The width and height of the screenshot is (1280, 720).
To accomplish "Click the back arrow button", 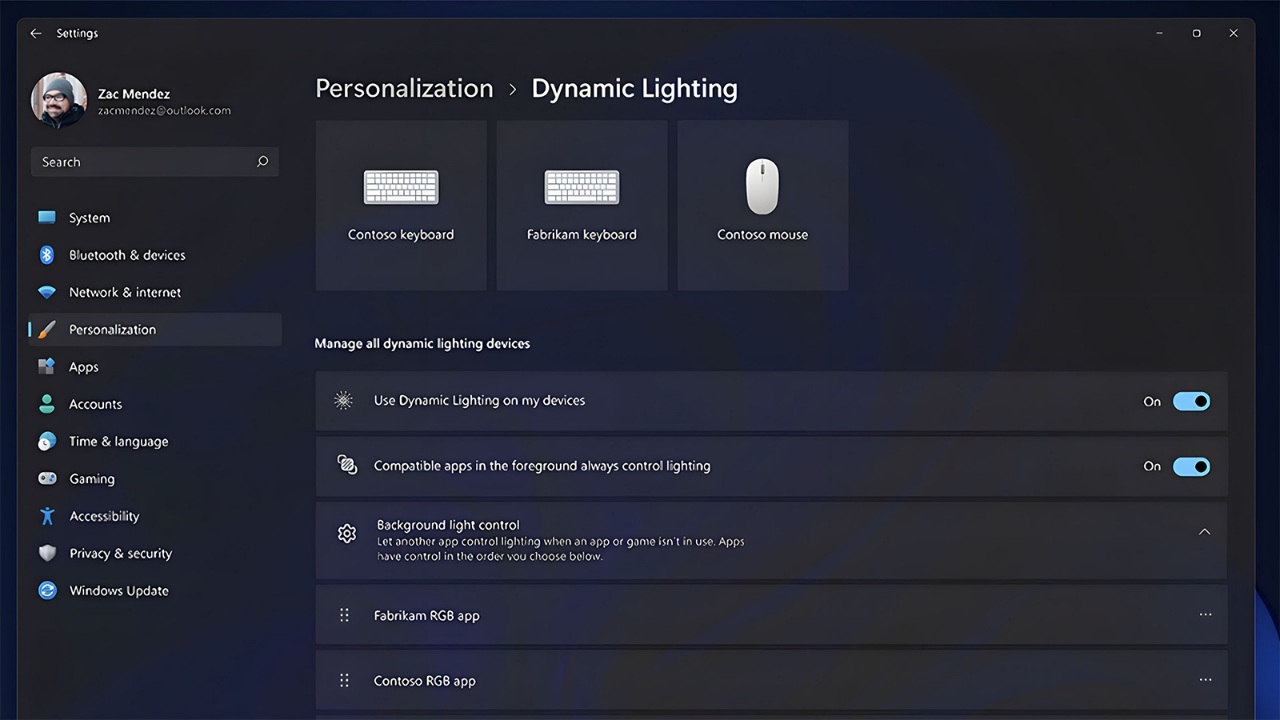I will pos(36,33).
